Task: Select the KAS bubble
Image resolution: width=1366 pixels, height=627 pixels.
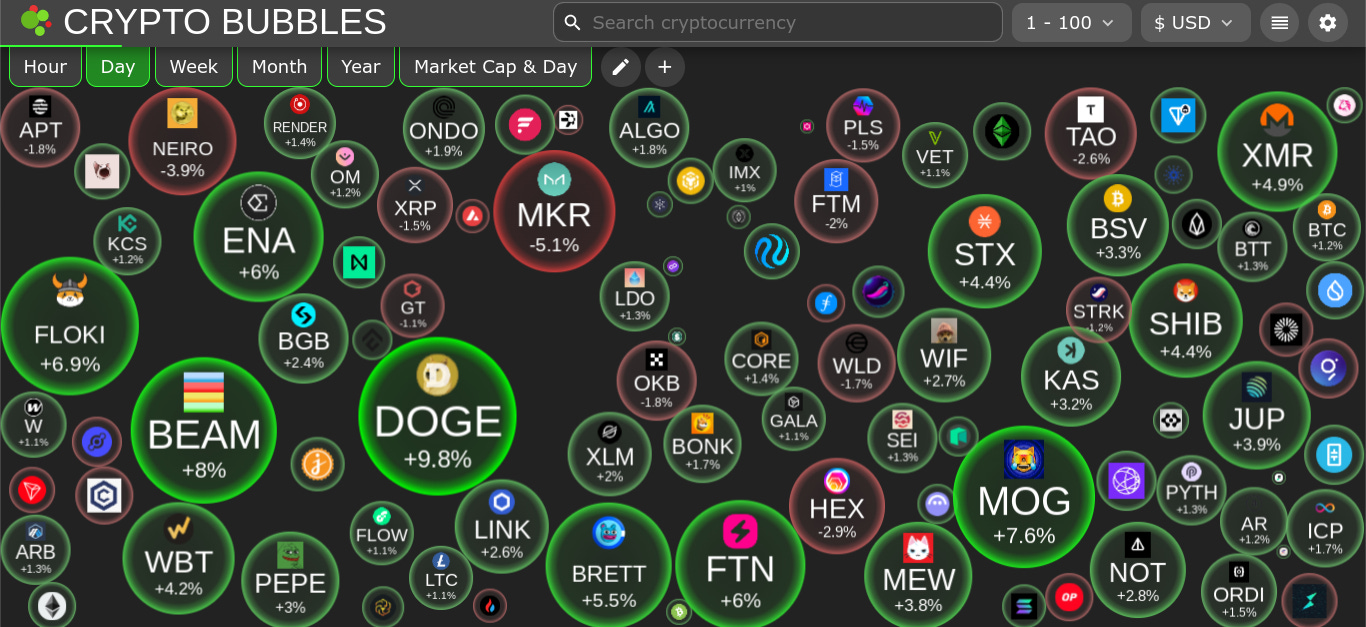Action: 1071,376
